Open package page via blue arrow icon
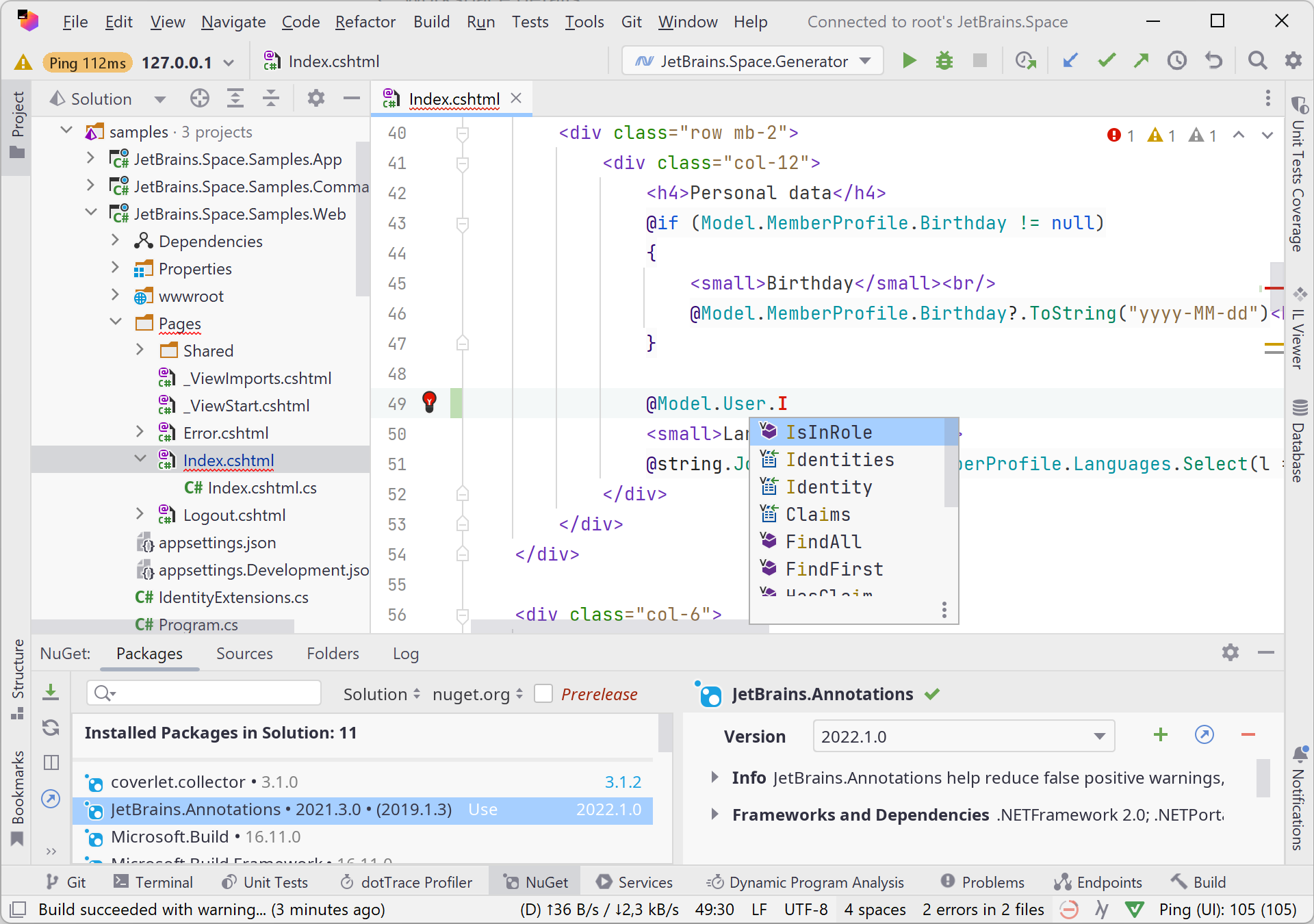1314x924 pixels. pos(1204,735)
